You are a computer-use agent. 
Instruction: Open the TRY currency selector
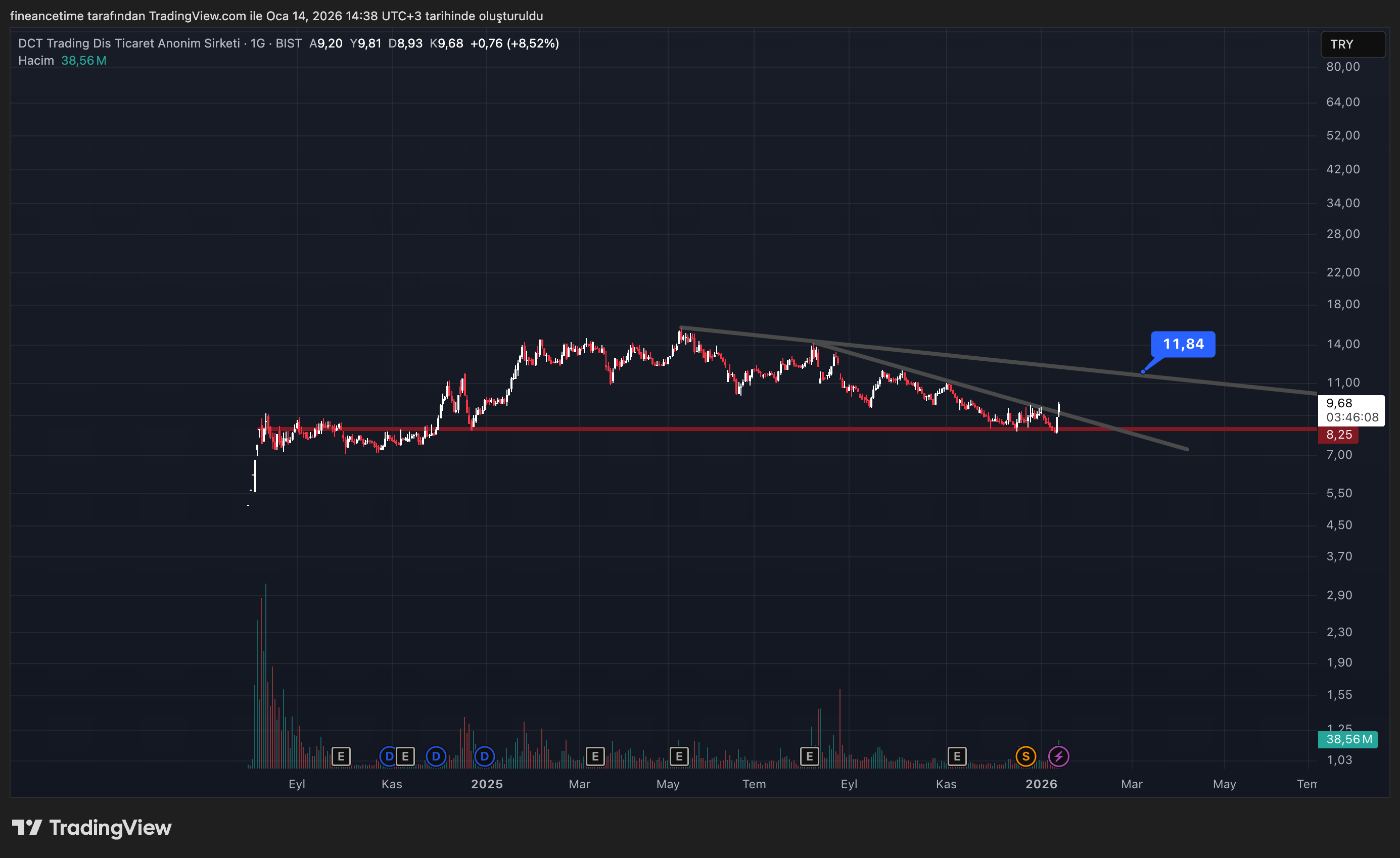[1352, 44]
